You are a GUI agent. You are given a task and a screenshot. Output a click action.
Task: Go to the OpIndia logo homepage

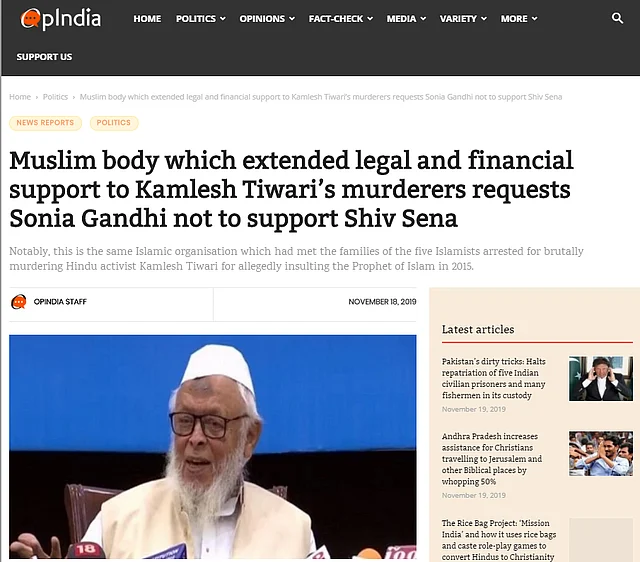point(60,19)
